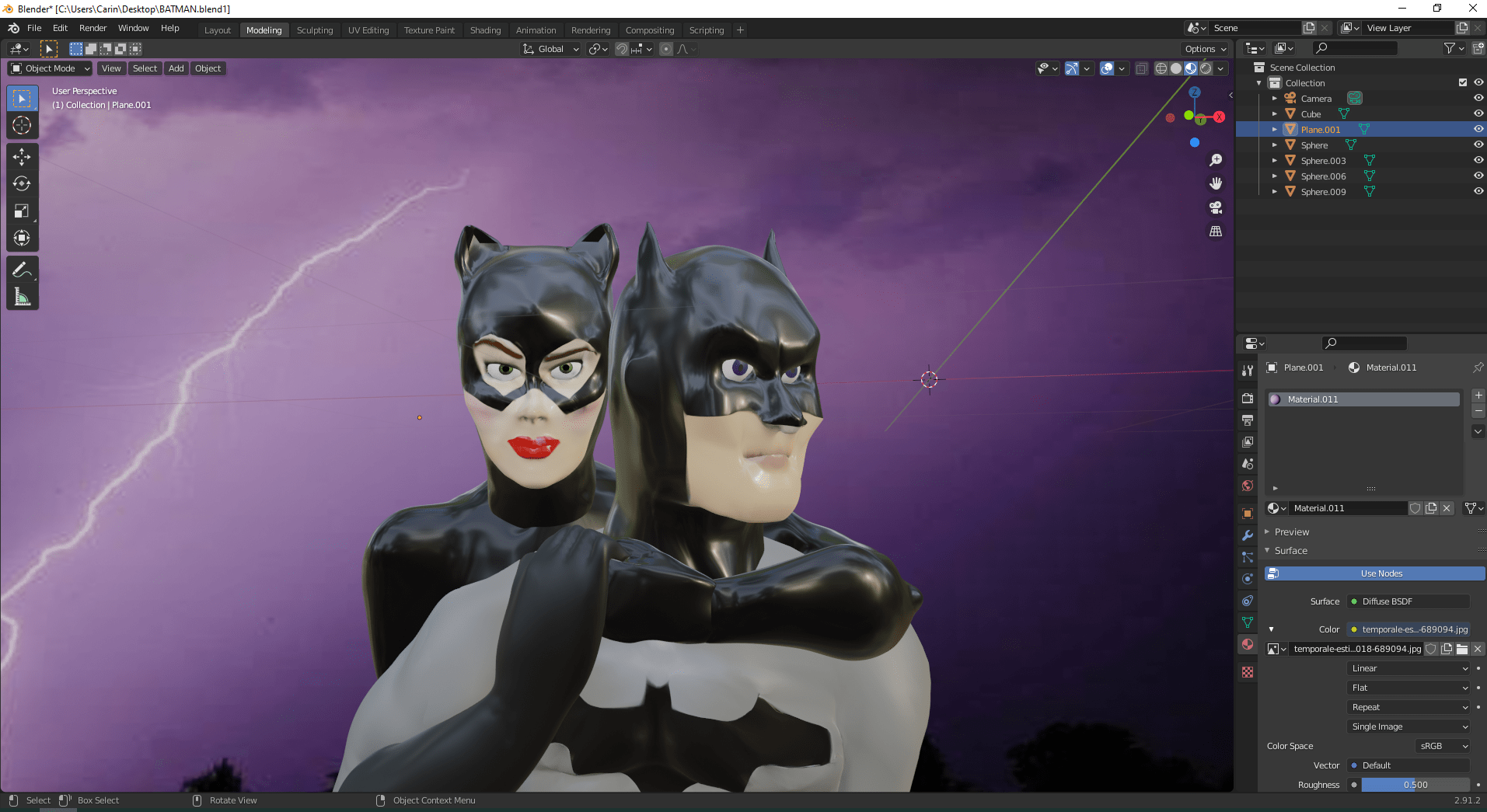The height and width of the screenshot is (812, 1487).
Task: Switch to the Sculpting workspace tab
Action: pyautogui.click(x=315, y=30)
